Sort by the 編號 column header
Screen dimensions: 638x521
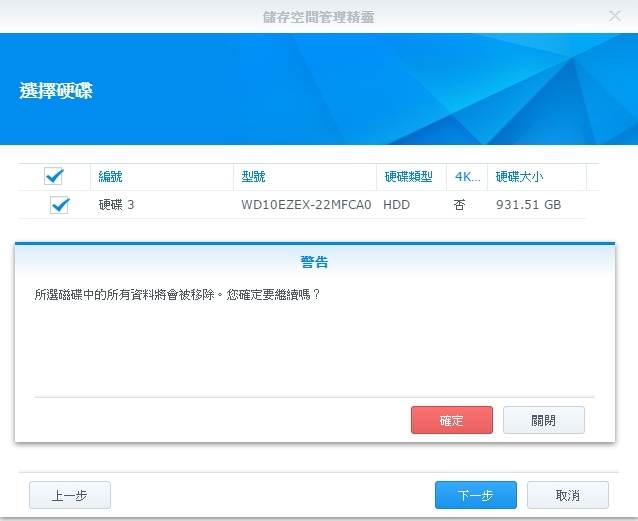162,177
